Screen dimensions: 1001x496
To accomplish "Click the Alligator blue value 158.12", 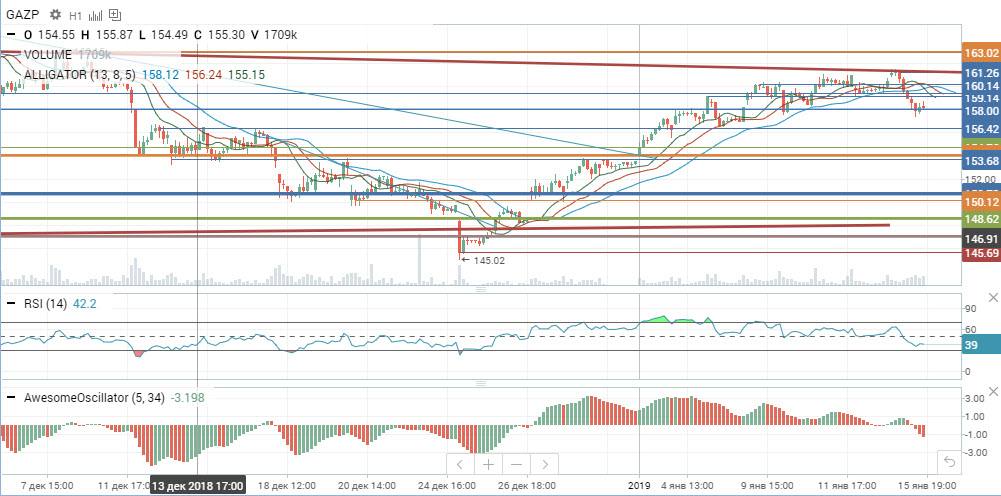I will pyautogui.click(x=161, y=75).
